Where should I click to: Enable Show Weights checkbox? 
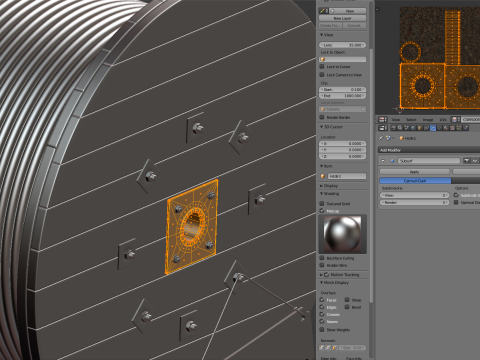[x=322, y=330]
